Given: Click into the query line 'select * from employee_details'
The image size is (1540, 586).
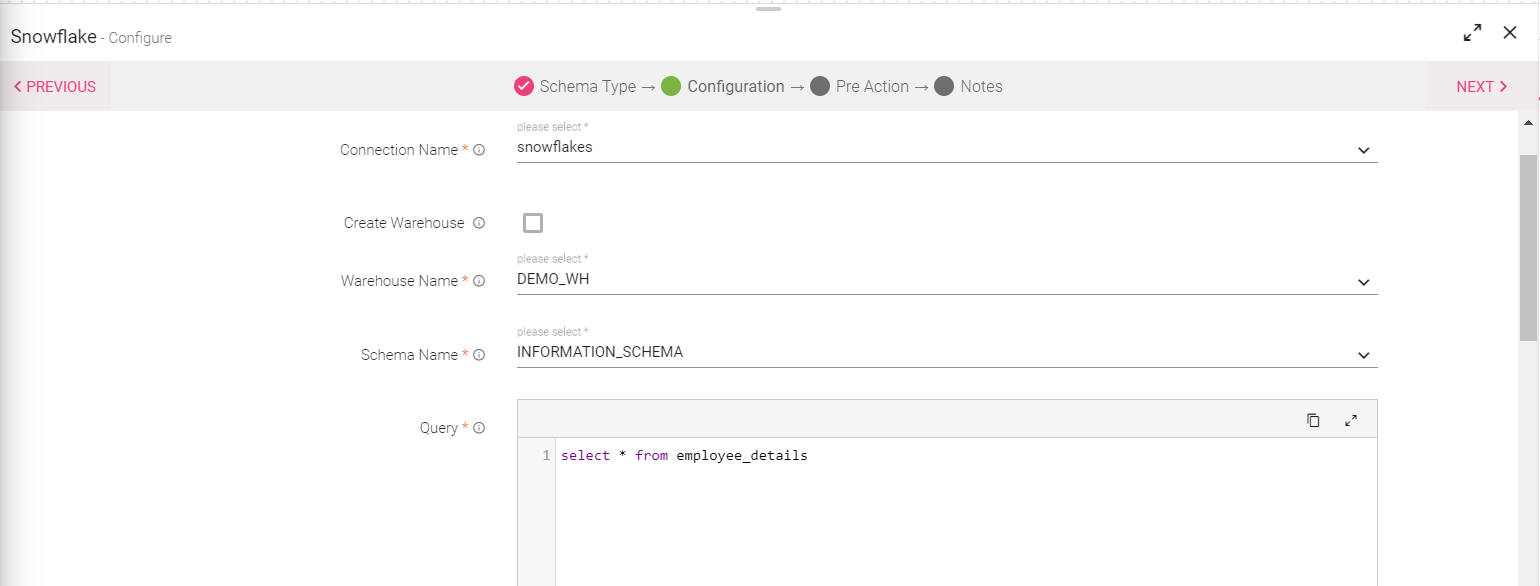Looking at the screenshot, I should 684,456.
